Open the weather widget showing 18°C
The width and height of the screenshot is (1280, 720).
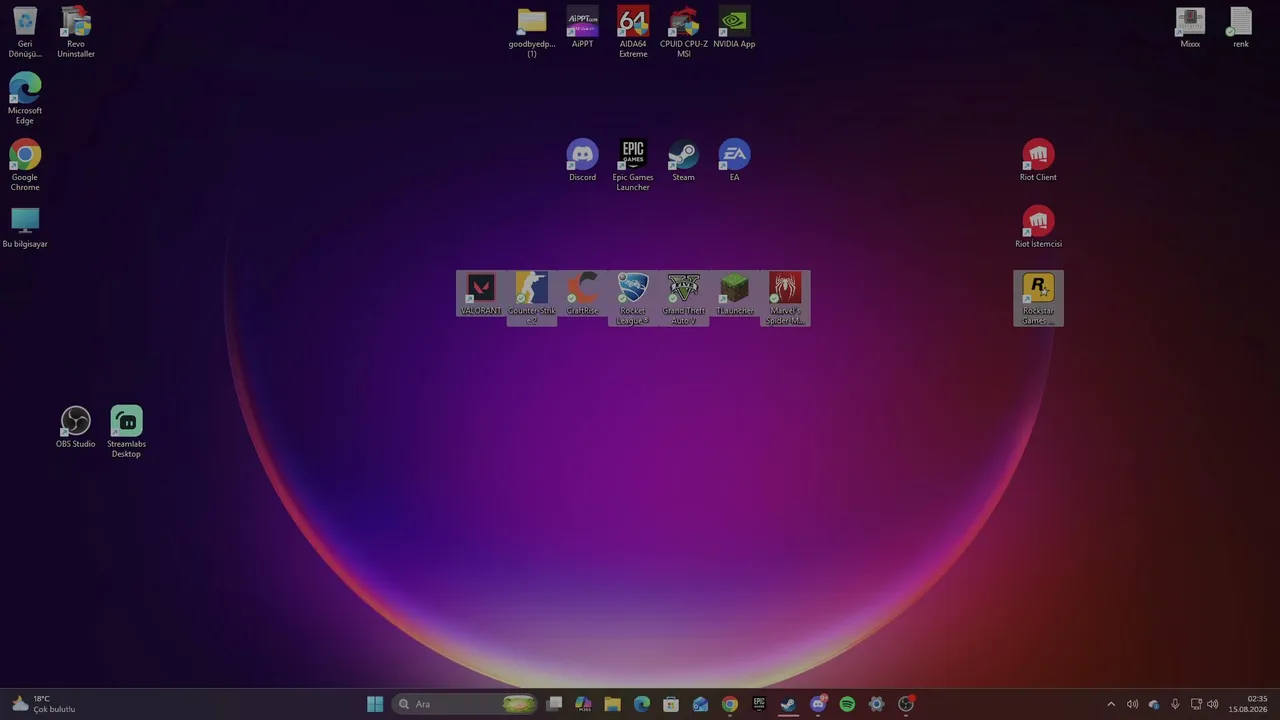[43, 704]
